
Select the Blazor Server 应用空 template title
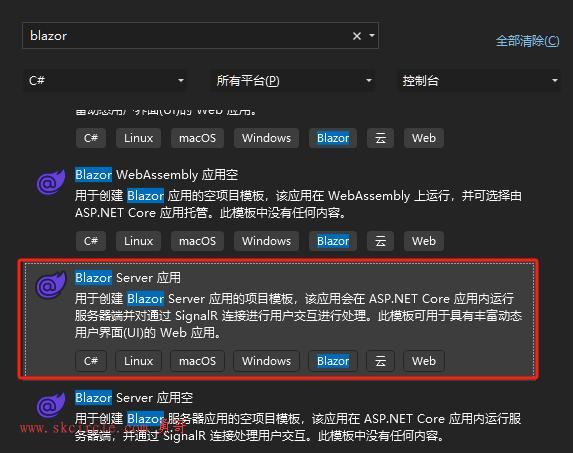coord(134,397)
